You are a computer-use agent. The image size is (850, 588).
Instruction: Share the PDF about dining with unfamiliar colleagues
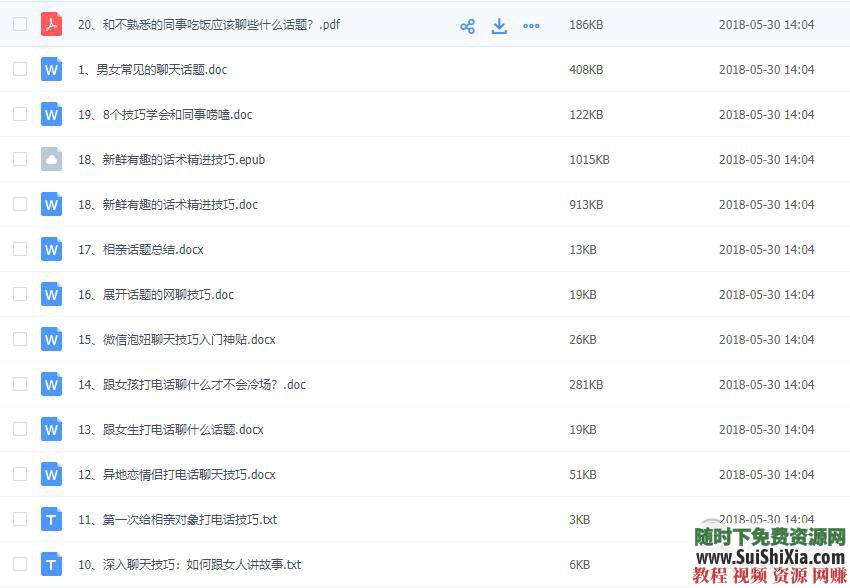tap(467, 25)
